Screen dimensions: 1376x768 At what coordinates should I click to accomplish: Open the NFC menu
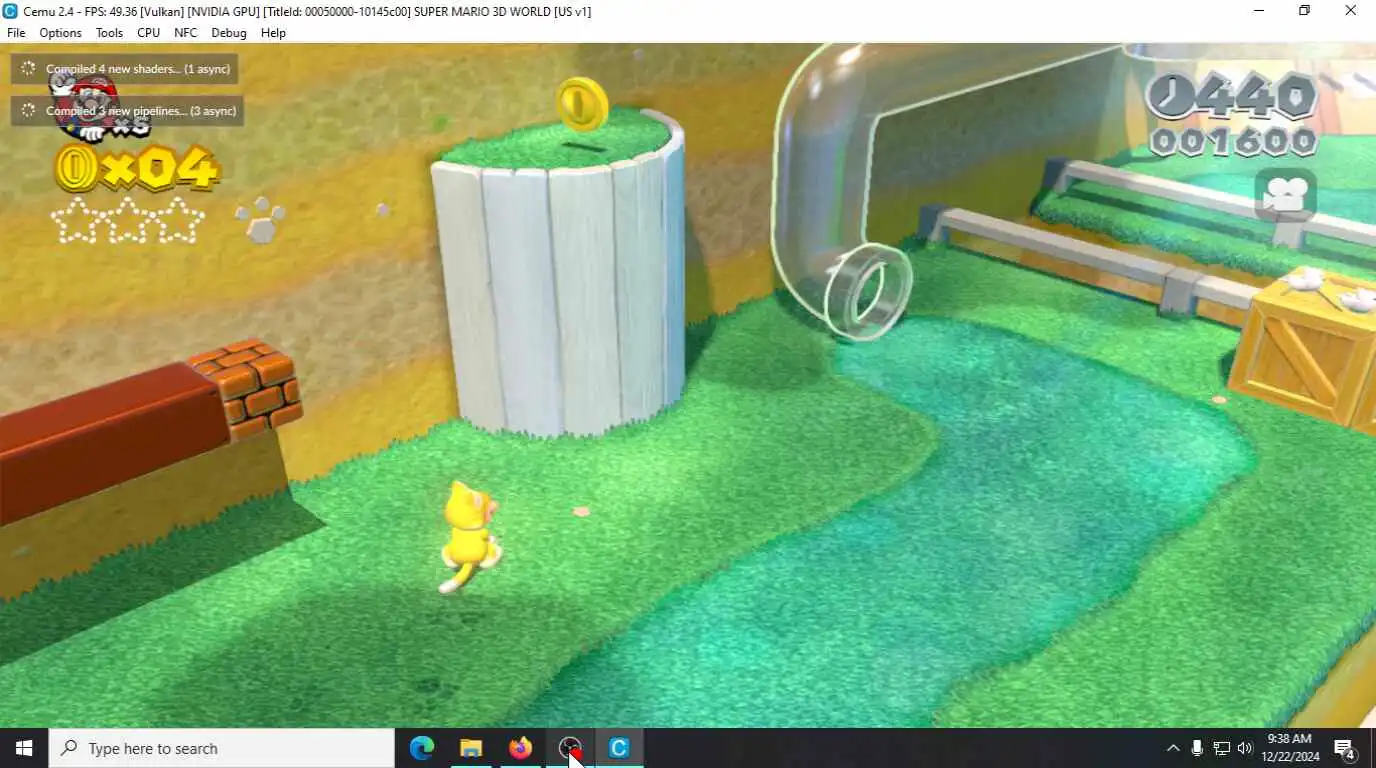tap(185, 33)
